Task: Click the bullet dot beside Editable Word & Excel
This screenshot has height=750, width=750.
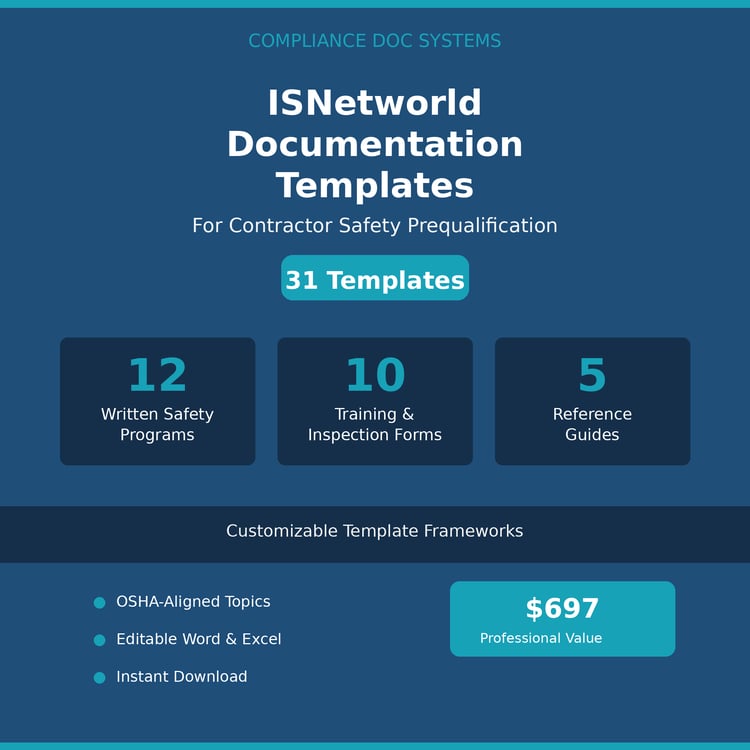Action: coord(99,640)
